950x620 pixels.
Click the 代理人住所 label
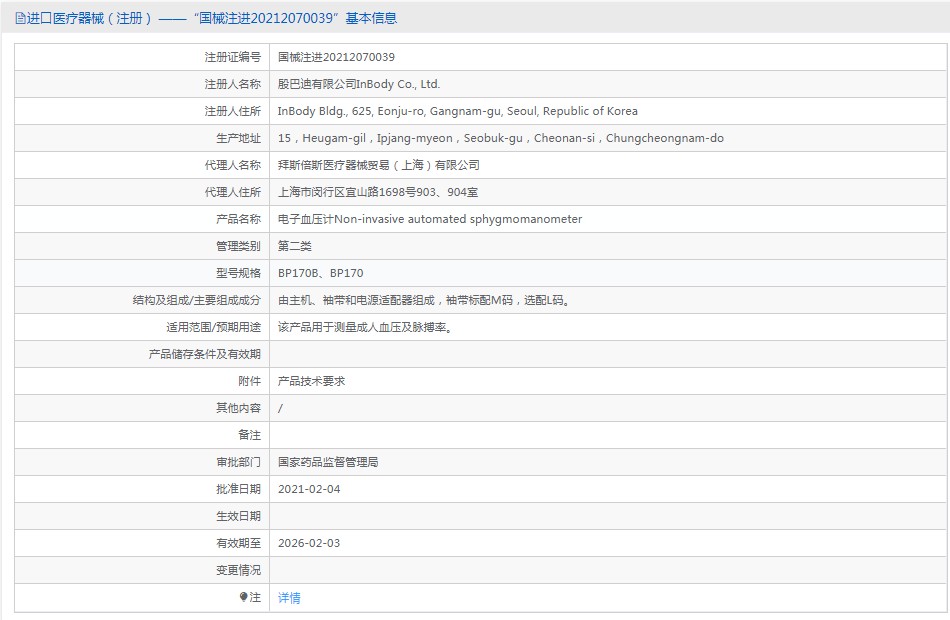pos(233,192)
